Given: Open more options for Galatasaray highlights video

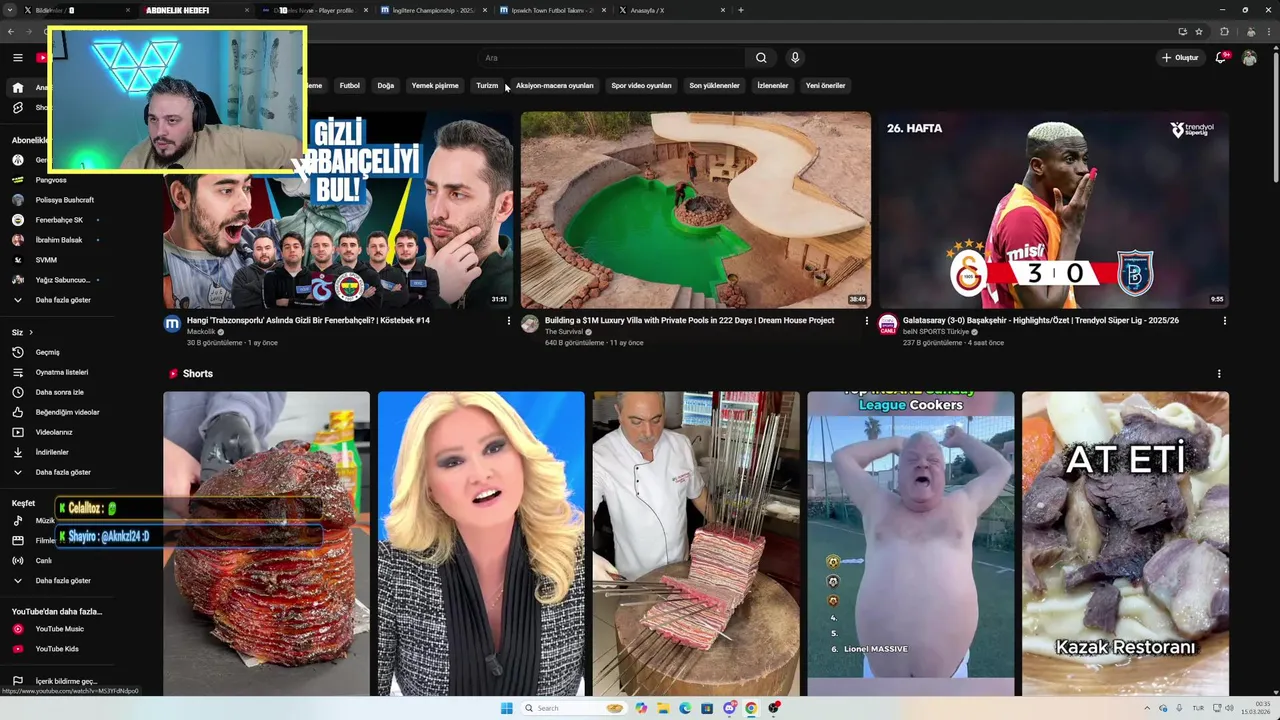Looking at the screenshot, I should 1224,321.
